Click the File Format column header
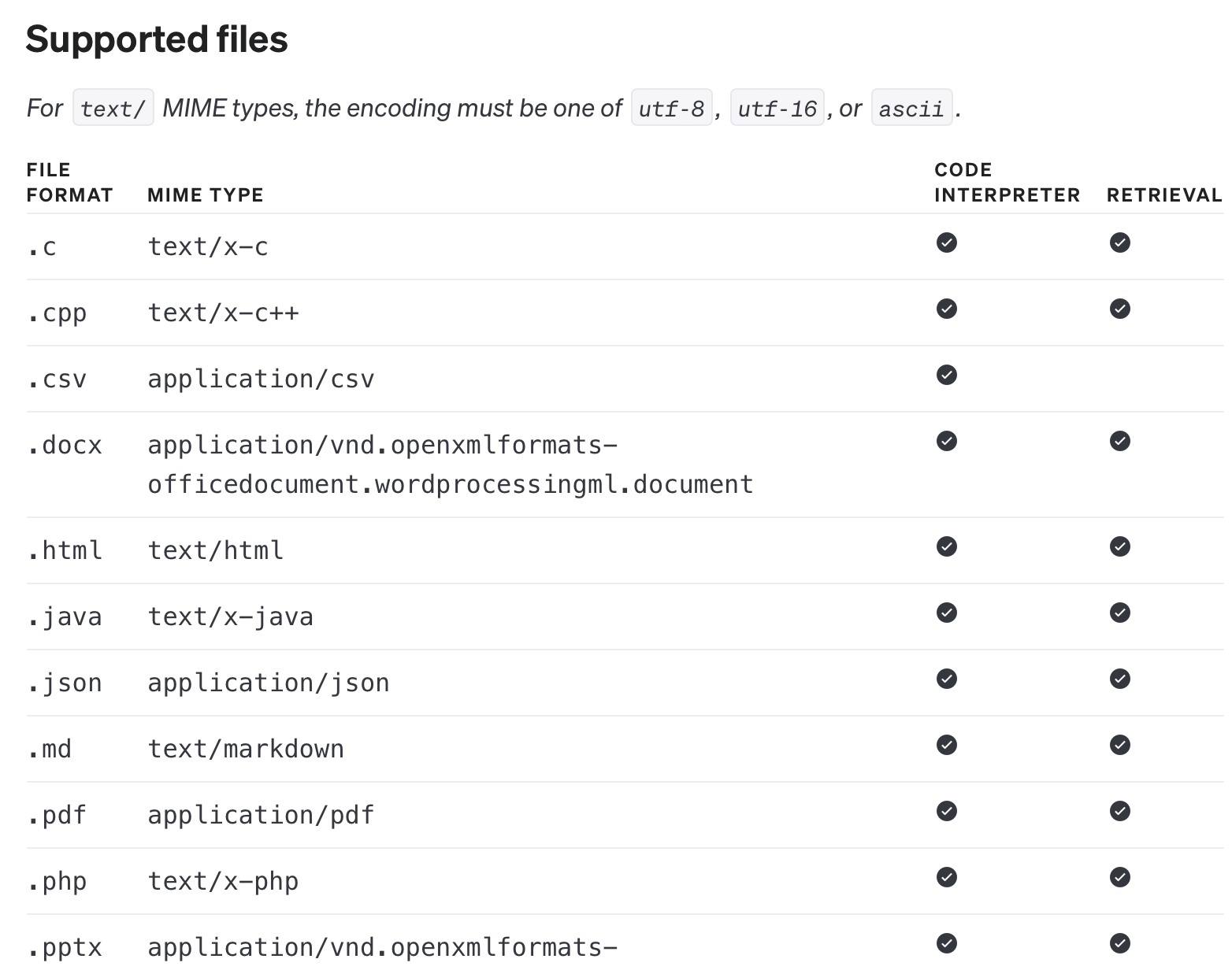This screenshot has height=970, width=1232. 69,183
